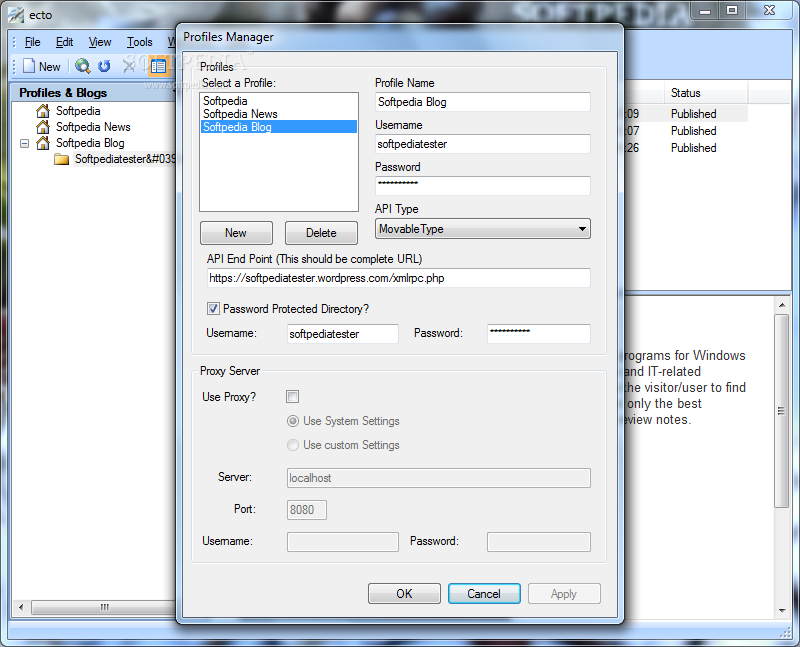Click the globe with magnifier preview icon
The image size is (800, 647).
83,66
